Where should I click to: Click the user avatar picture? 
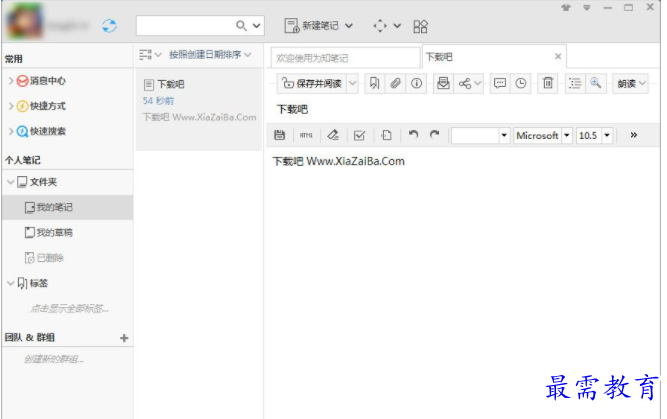coord(24,21)
